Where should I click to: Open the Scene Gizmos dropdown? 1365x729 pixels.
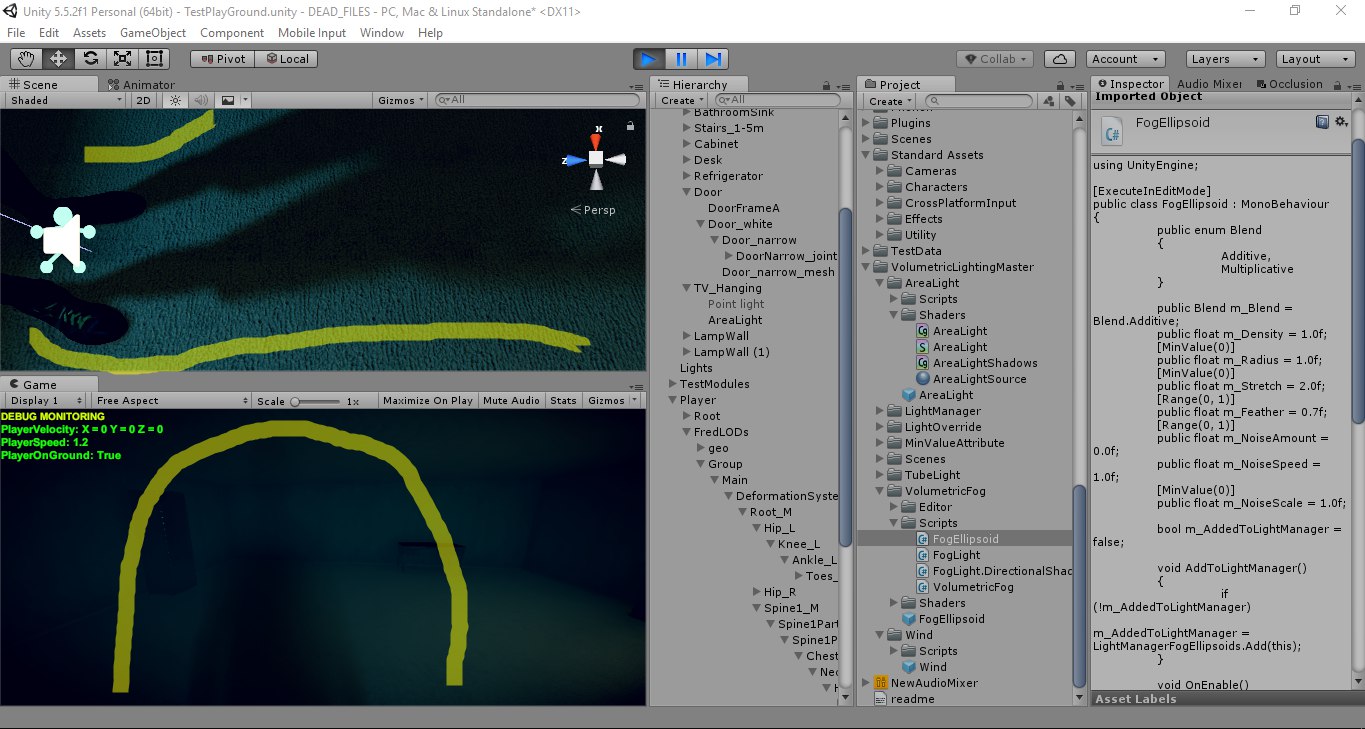(401, 100)
